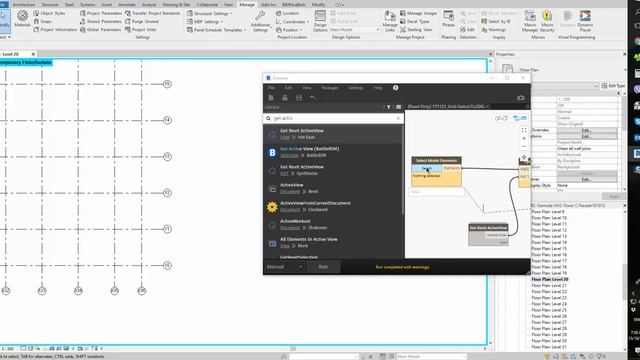The height and width of the screenshot is (360, 640).
Task: Open Additional Settings dropdown
Action: pos(260,21)
